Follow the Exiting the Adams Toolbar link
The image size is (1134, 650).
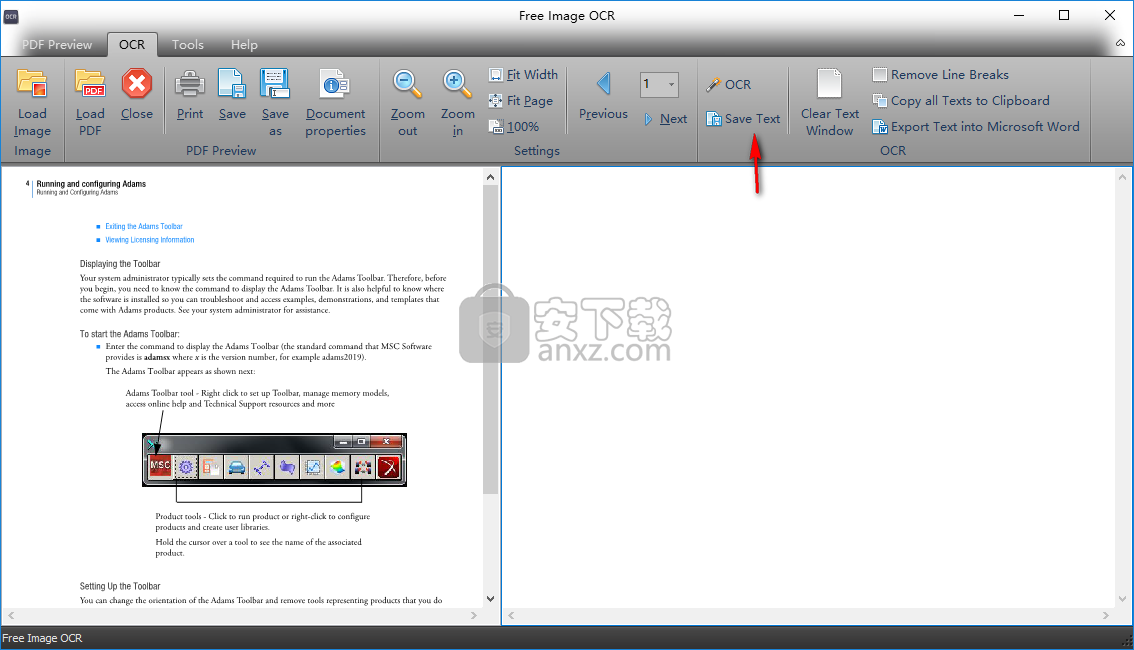click(144, 226)
